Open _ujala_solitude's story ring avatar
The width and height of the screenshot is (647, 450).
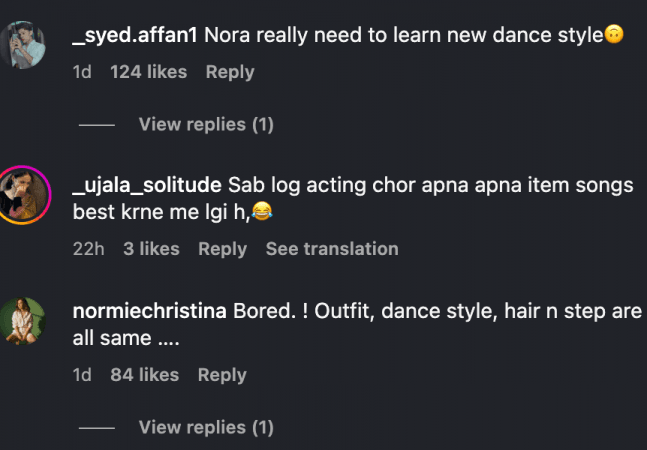coord(24,196)
